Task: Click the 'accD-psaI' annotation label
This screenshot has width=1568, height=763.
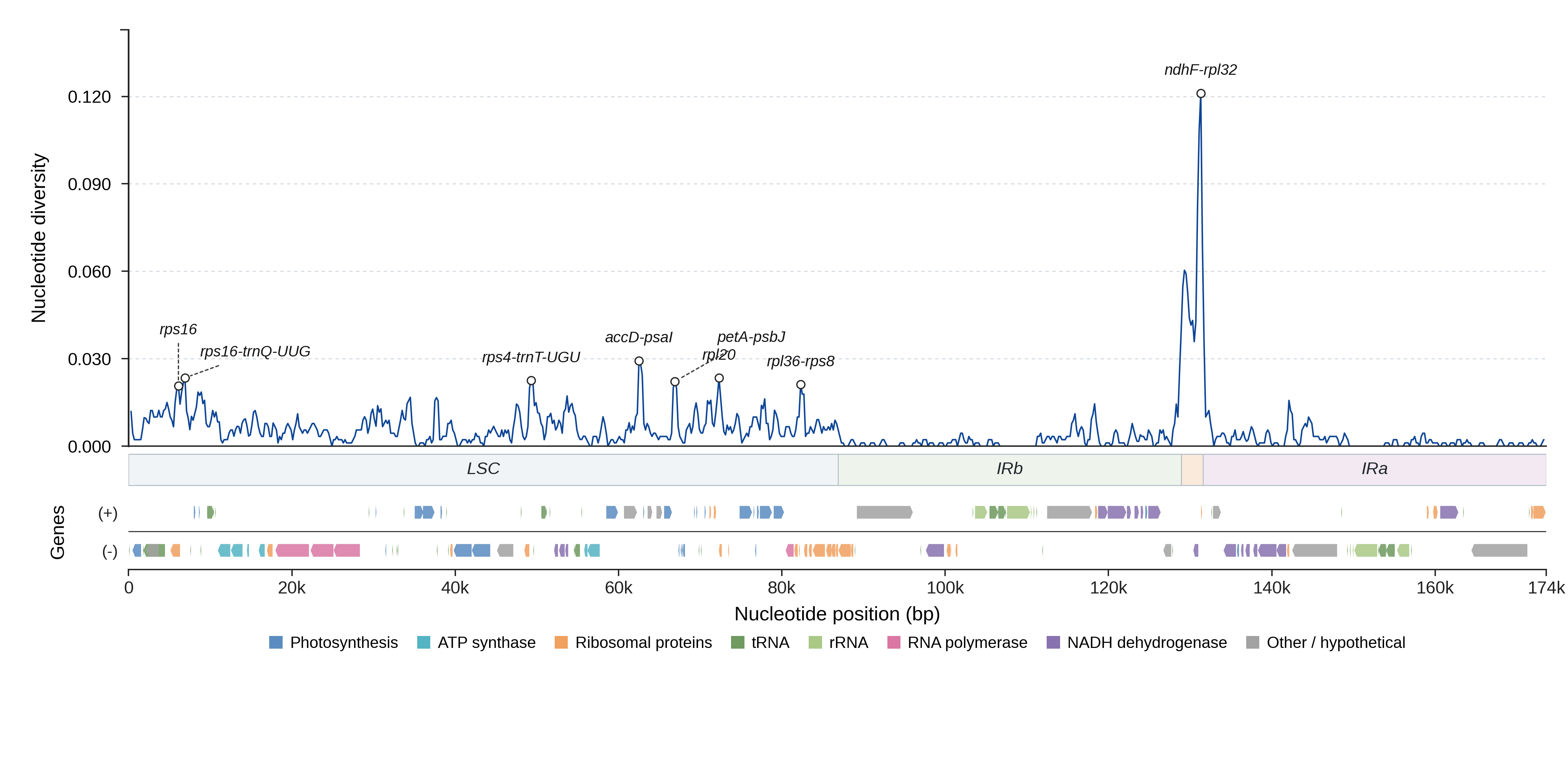Action: click(x=639, y=337)
